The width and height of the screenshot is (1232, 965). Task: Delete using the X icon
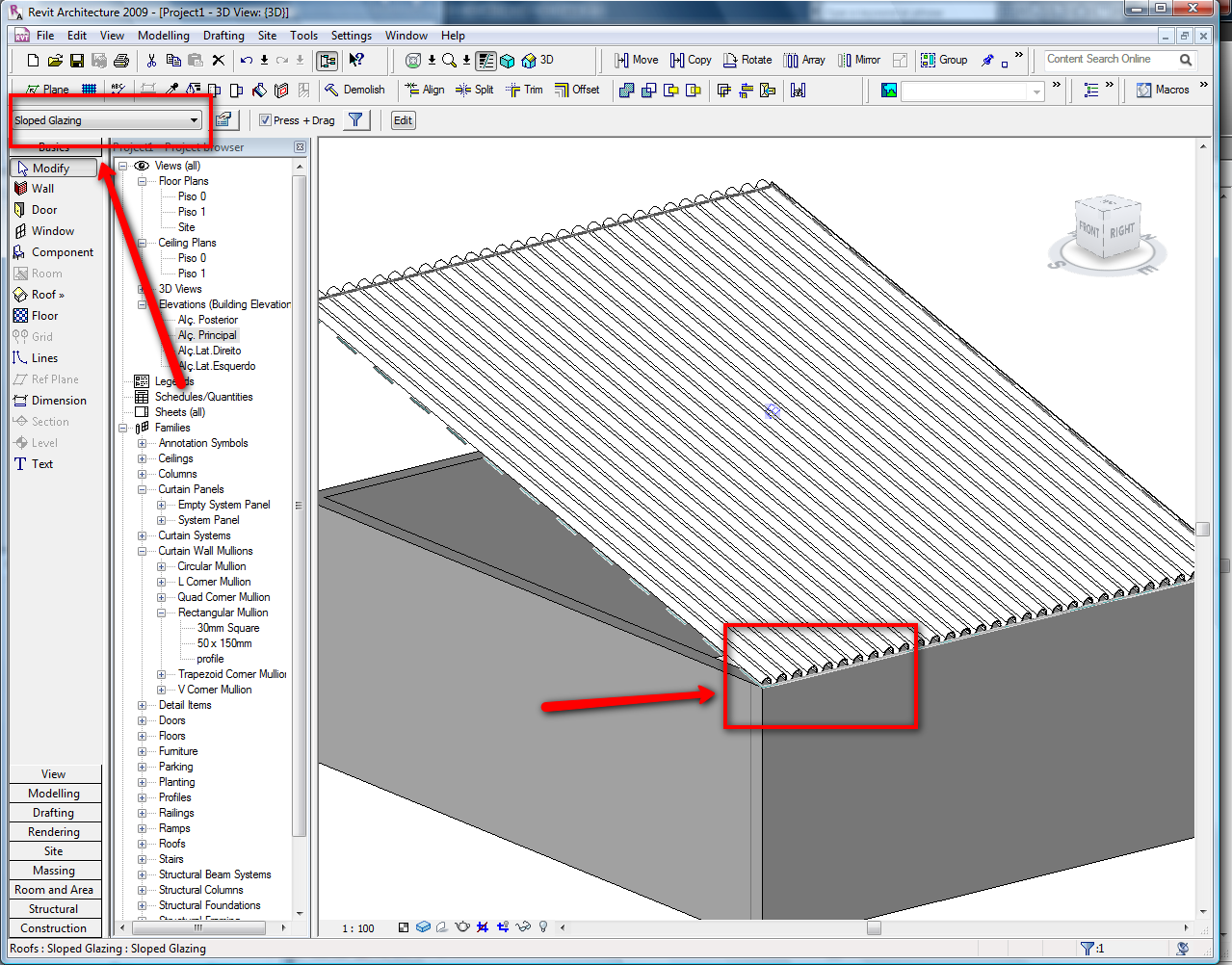218,61
